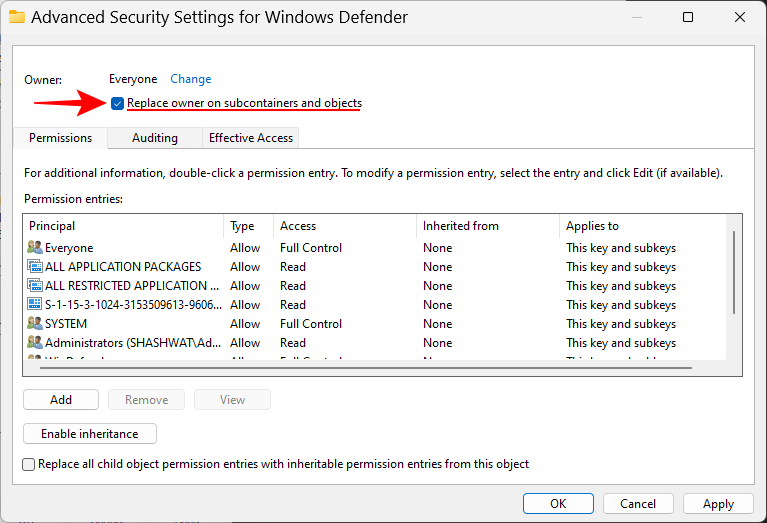Click the SYSTEM principal group icon
The image size is (767, 523).
pyautogui.click(x=35, y=324)
